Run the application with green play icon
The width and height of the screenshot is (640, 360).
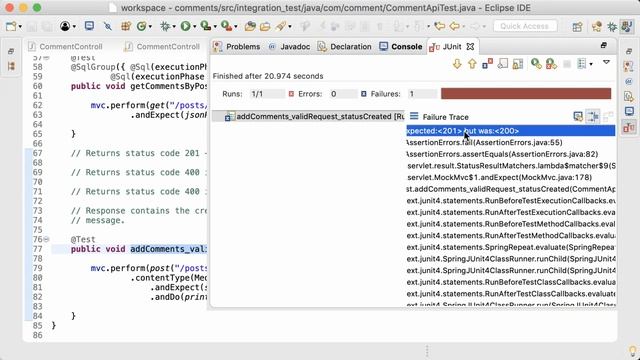point(185,27)
